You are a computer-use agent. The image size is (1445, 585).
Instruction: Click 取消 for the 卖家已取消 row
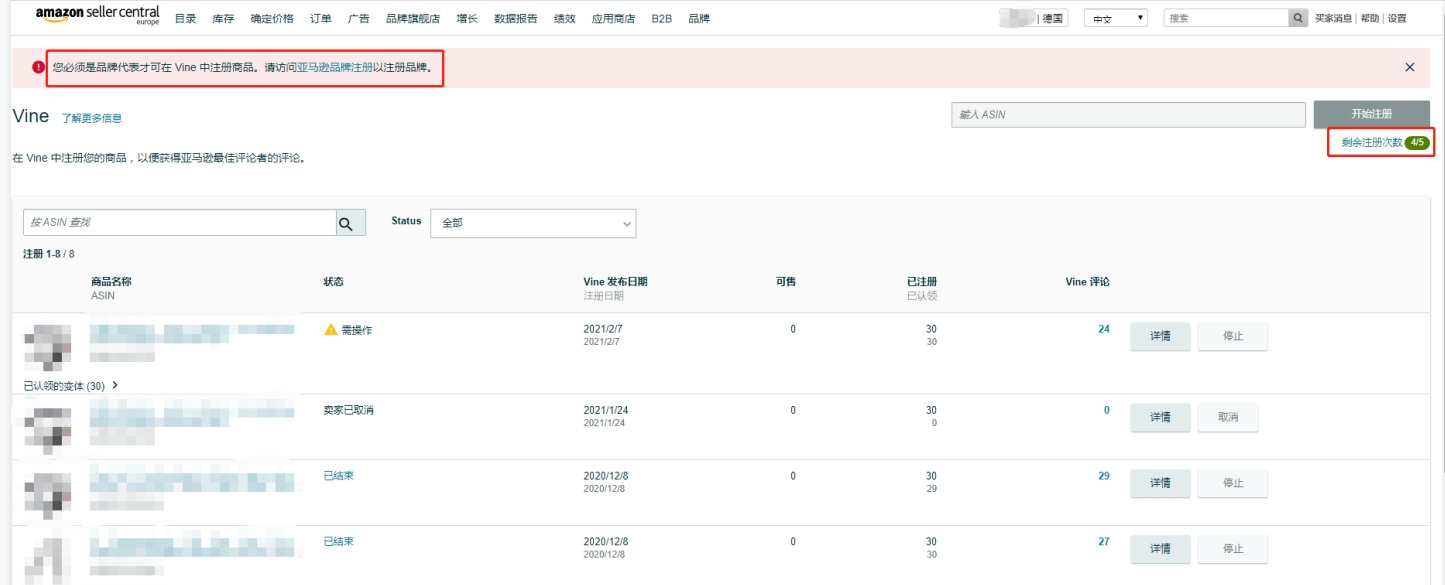coord(1228,417)
